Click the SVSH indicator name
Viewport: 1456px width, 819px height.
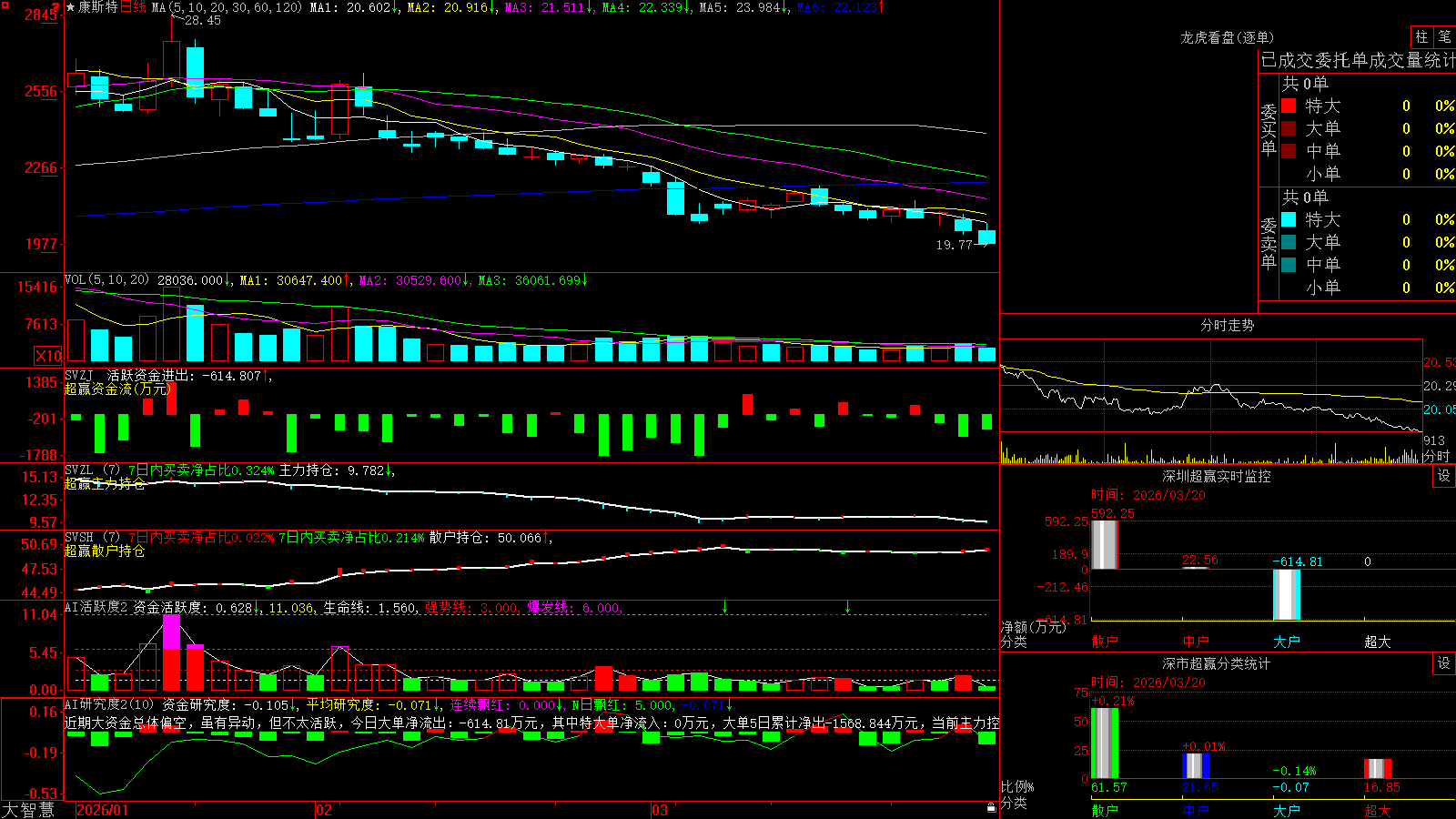79,537
